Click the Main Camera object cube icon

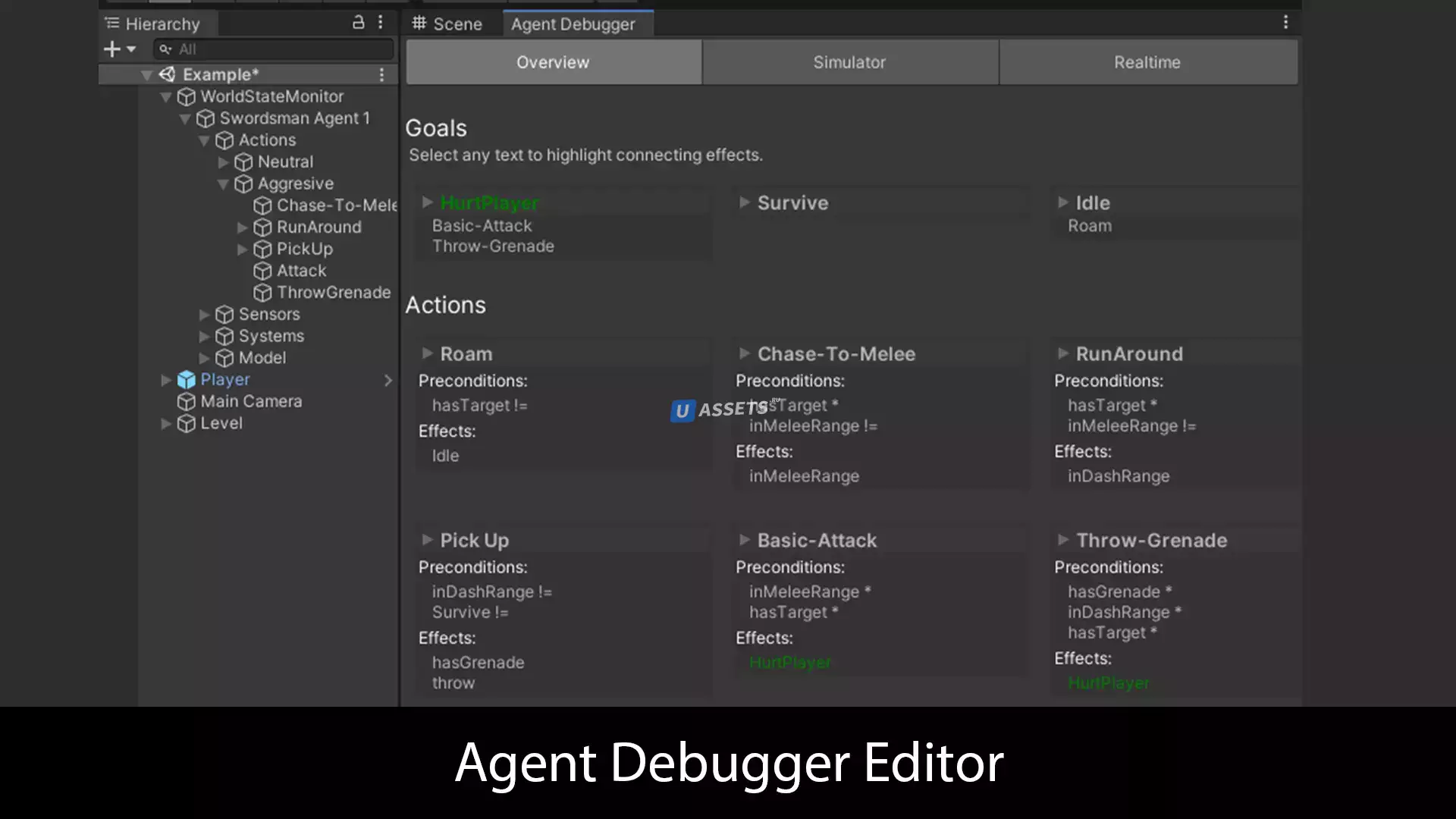click(186, 402)
